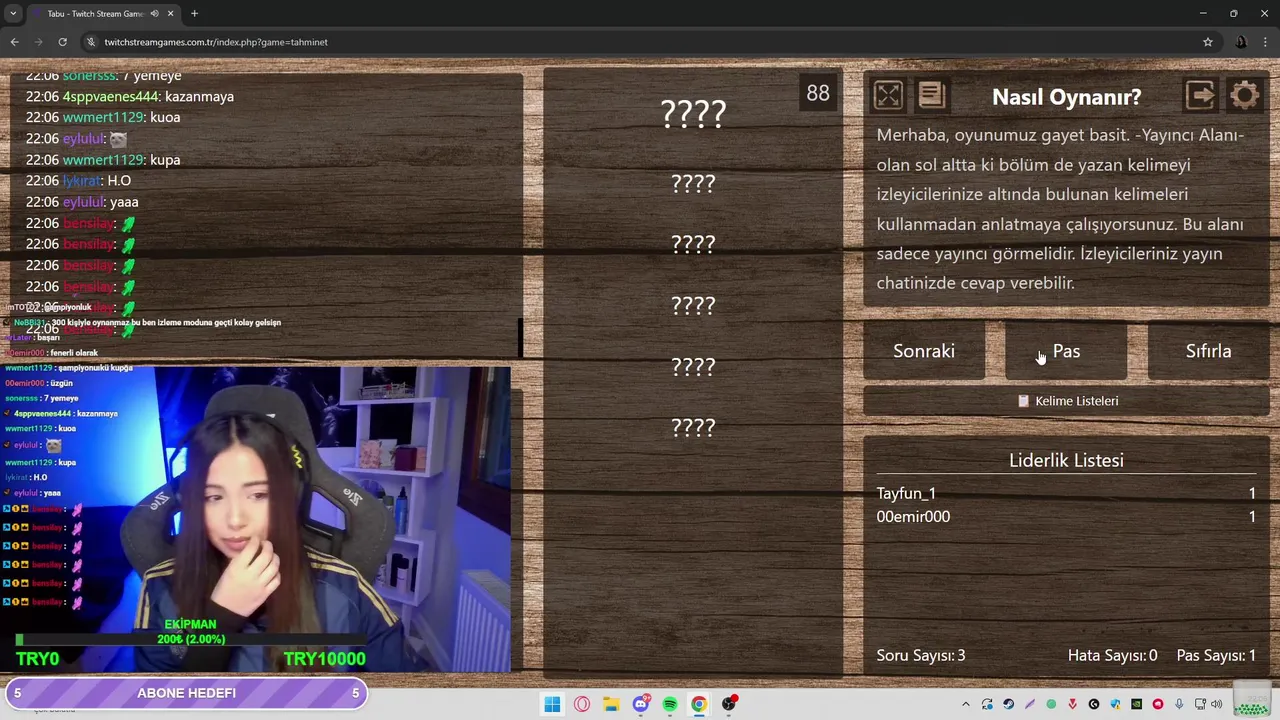
Task: Switch to Chrome in the taskbar
Action: click(x=699, y=704)
